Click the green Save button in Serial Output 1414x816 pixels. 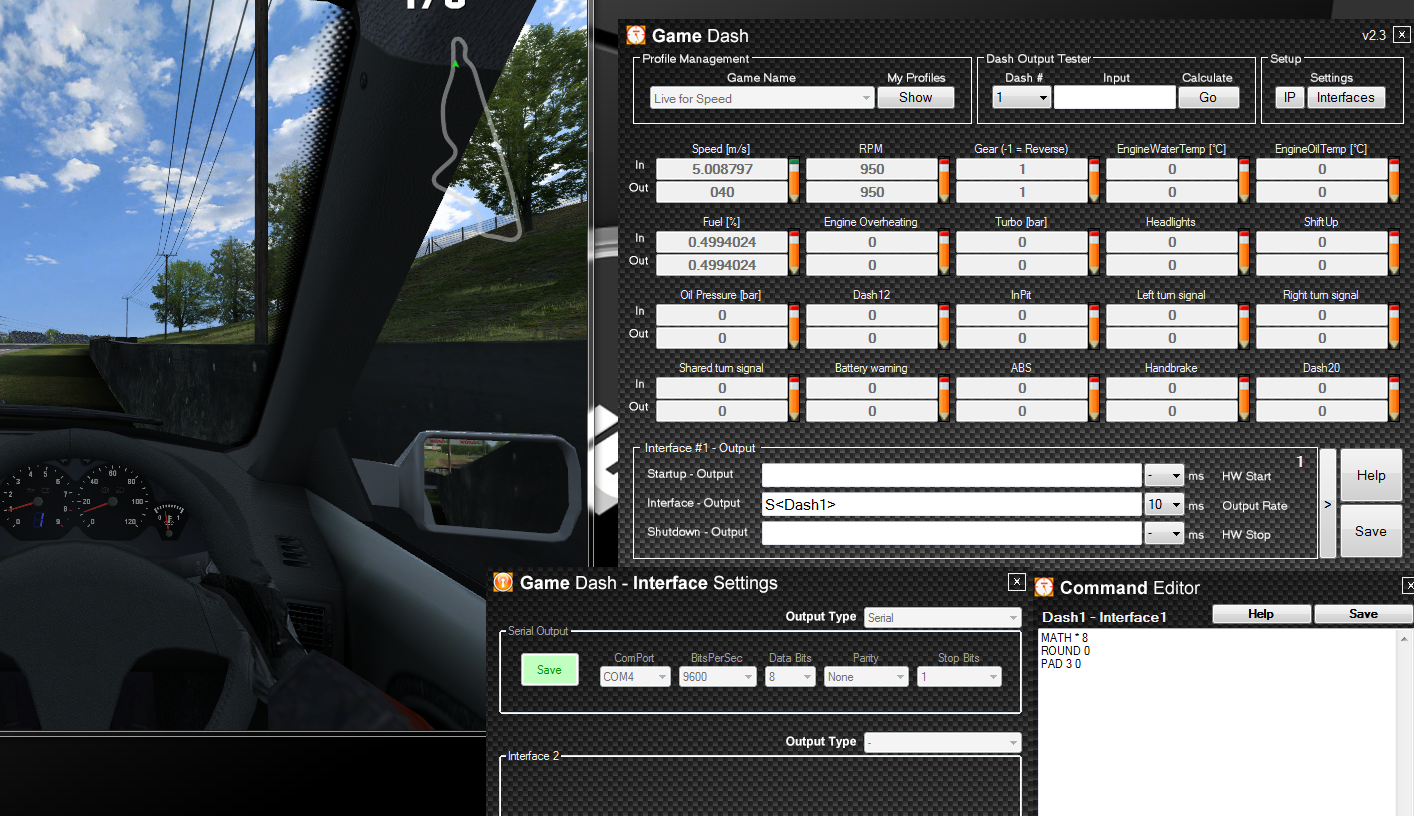pyautogui.click(x=549, y=670)
